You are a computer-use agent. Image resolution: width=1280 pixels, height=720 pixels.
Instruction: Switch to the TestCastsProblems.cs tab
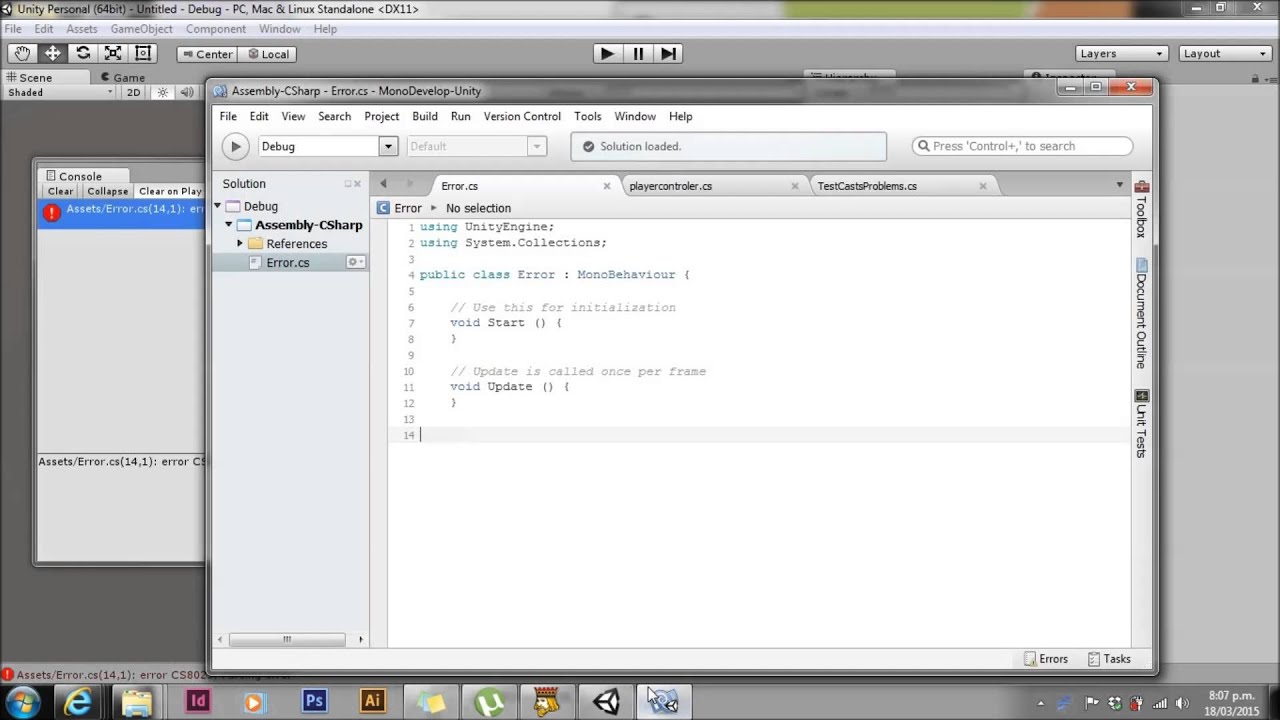(x=867, y=186)
